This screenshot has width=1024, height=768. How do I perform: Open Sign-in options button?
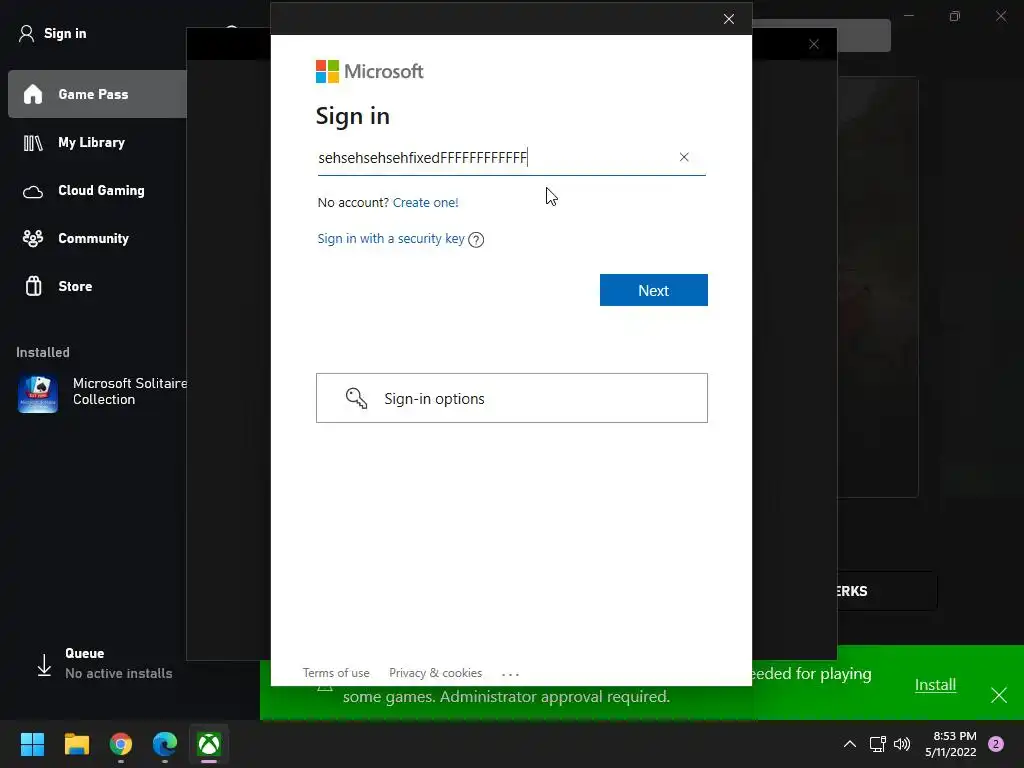pyautogui.click(x=511, y=398)
